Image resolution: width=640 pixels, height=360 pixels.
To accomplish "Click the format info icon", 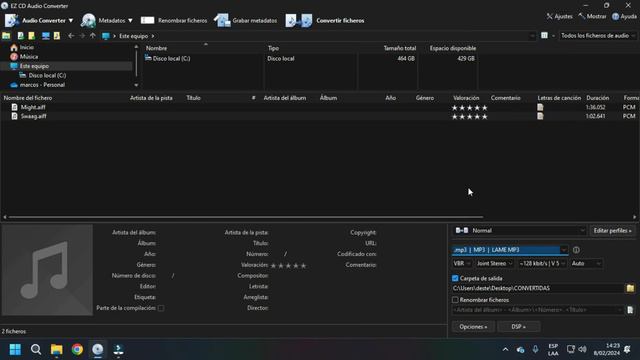I will 576,250.
